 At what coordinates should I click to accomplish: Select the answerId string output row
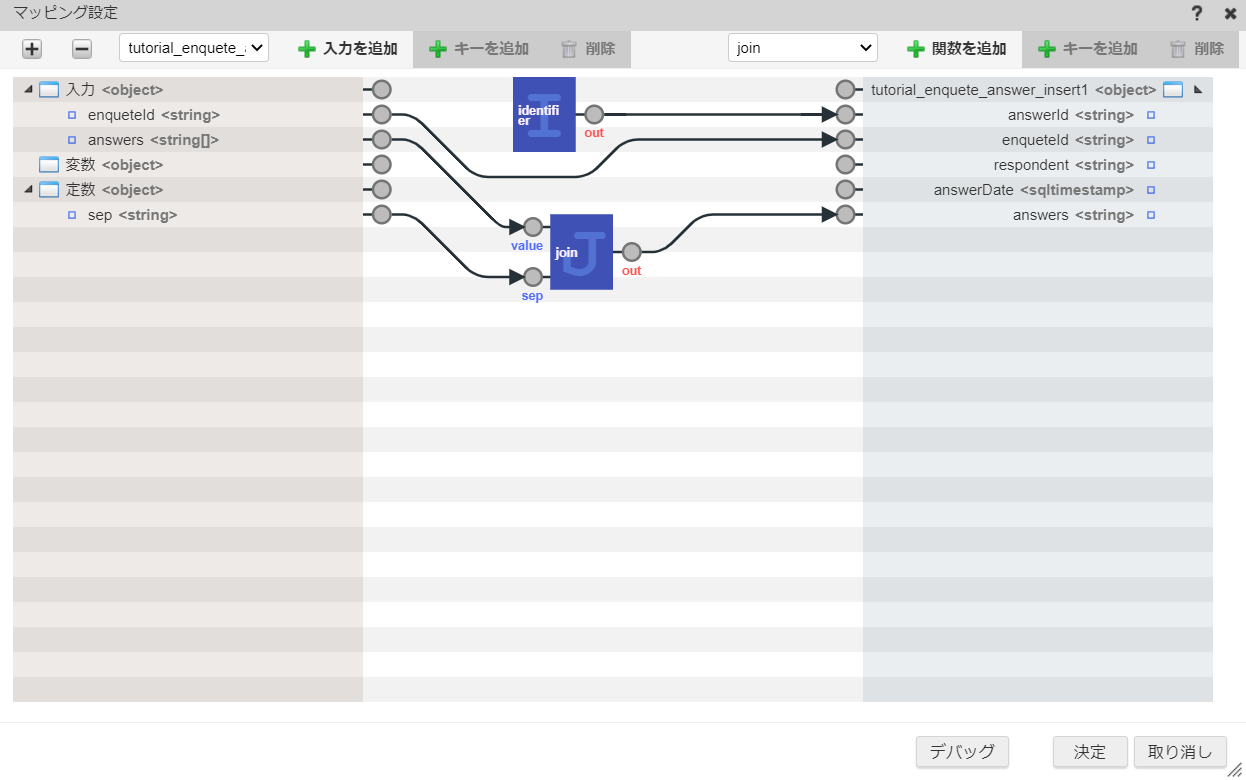point(1038,115)
